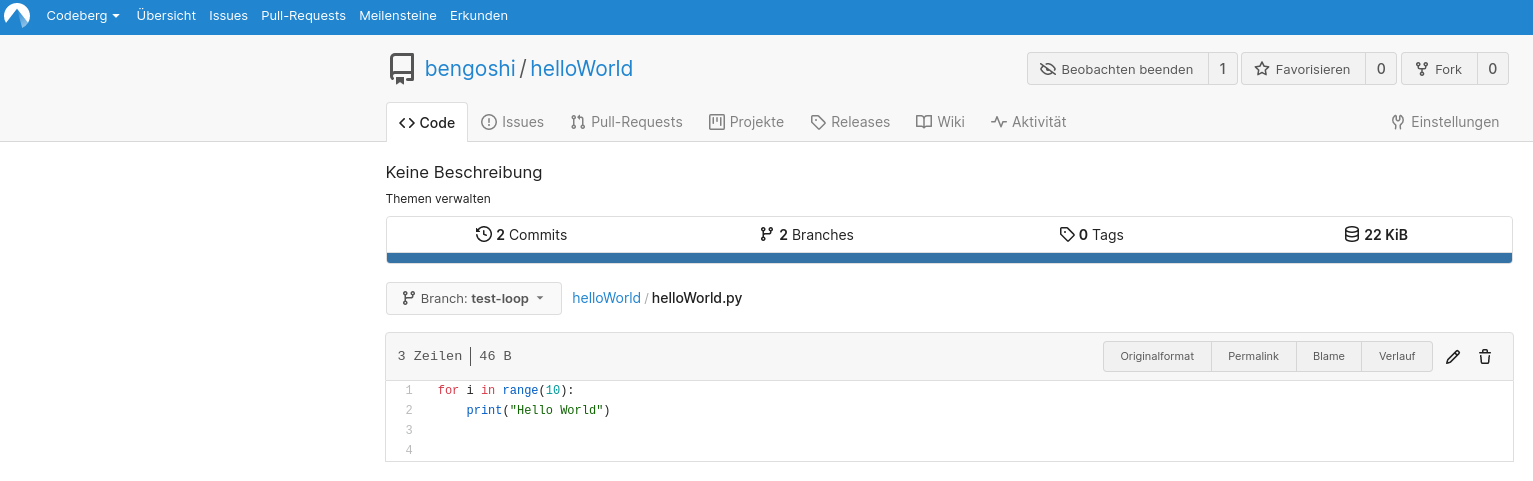The image size is (1533, 481).
Task: Click the Codeberg mountain logo
Action: point(17,16)
